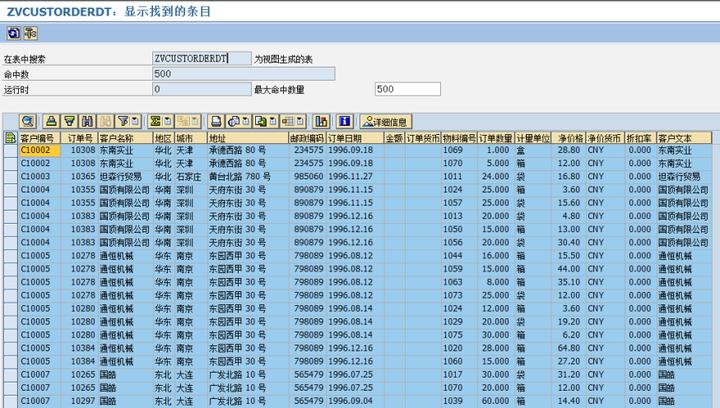The image size is (720, 408).
Task: Click the order number 10365 cell
Action: pos(79,177)
